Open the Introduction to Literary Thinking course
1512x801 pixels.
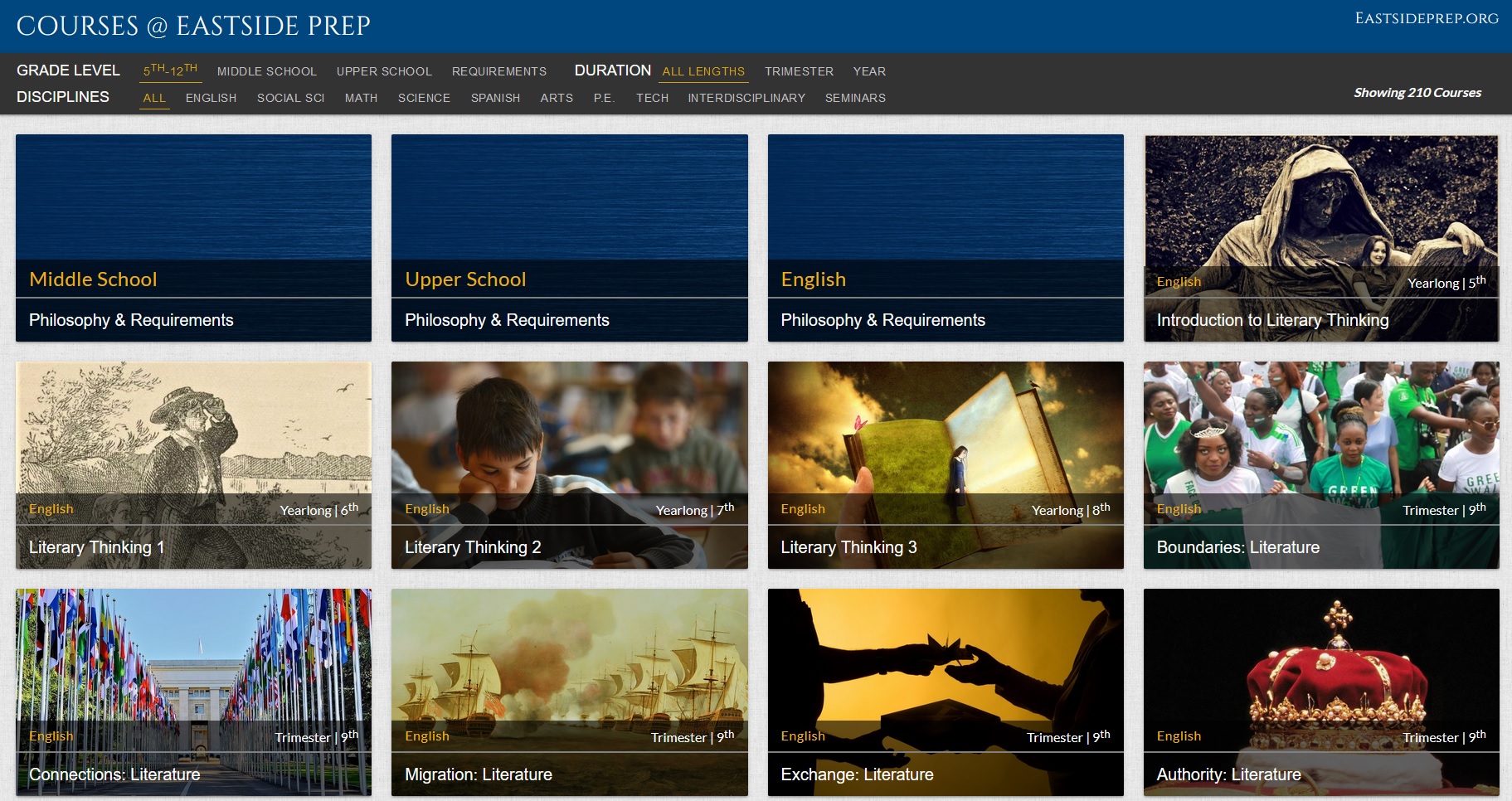point(1321,238)
